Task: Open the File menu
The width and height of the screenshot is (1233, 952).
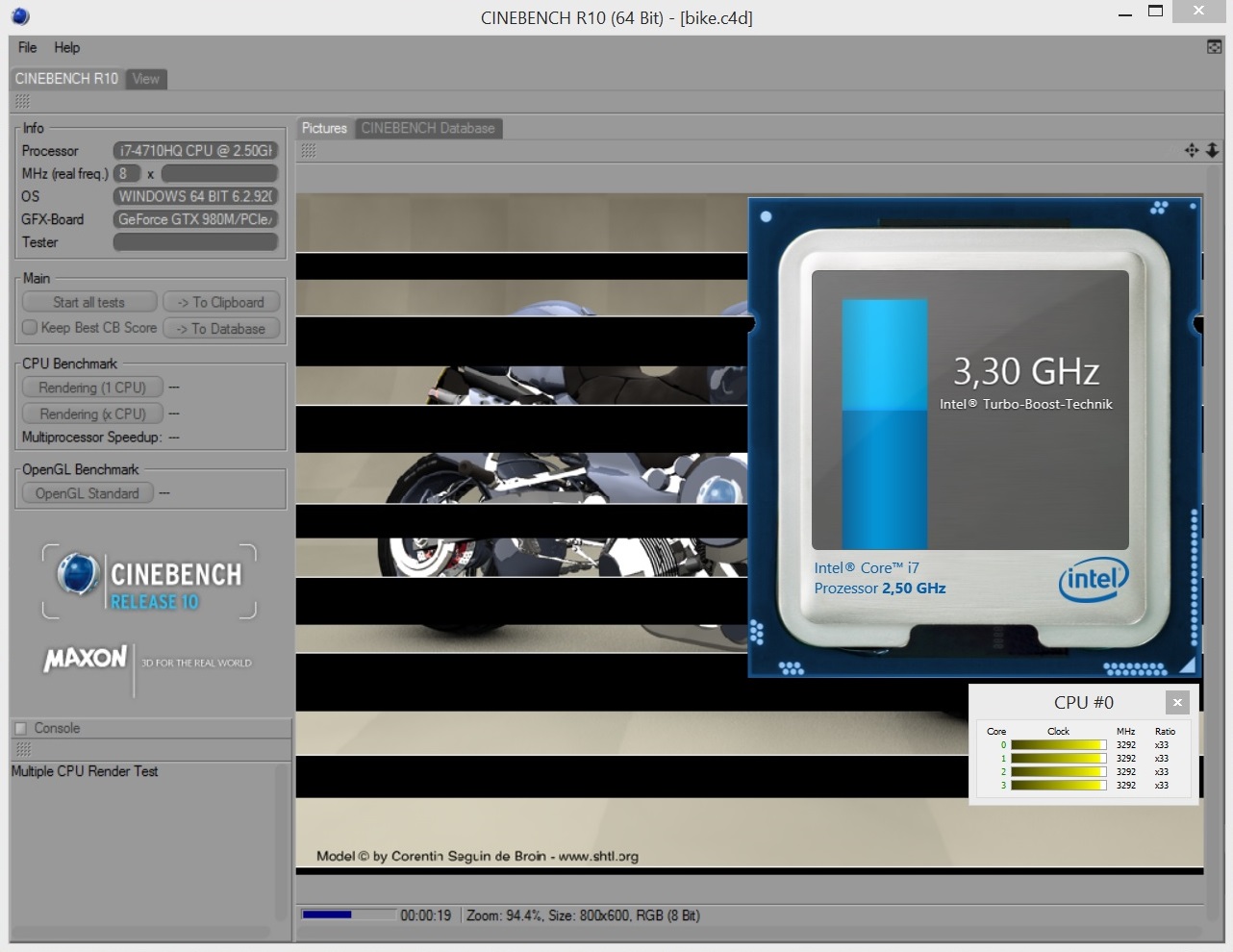Action: click(27, 47)
